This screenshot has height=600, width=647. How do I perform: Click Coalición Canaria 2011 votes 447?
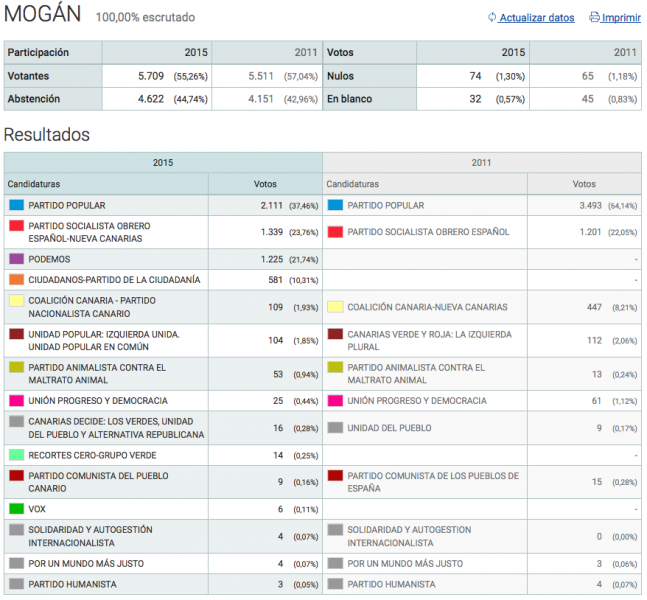pos(595,307)
